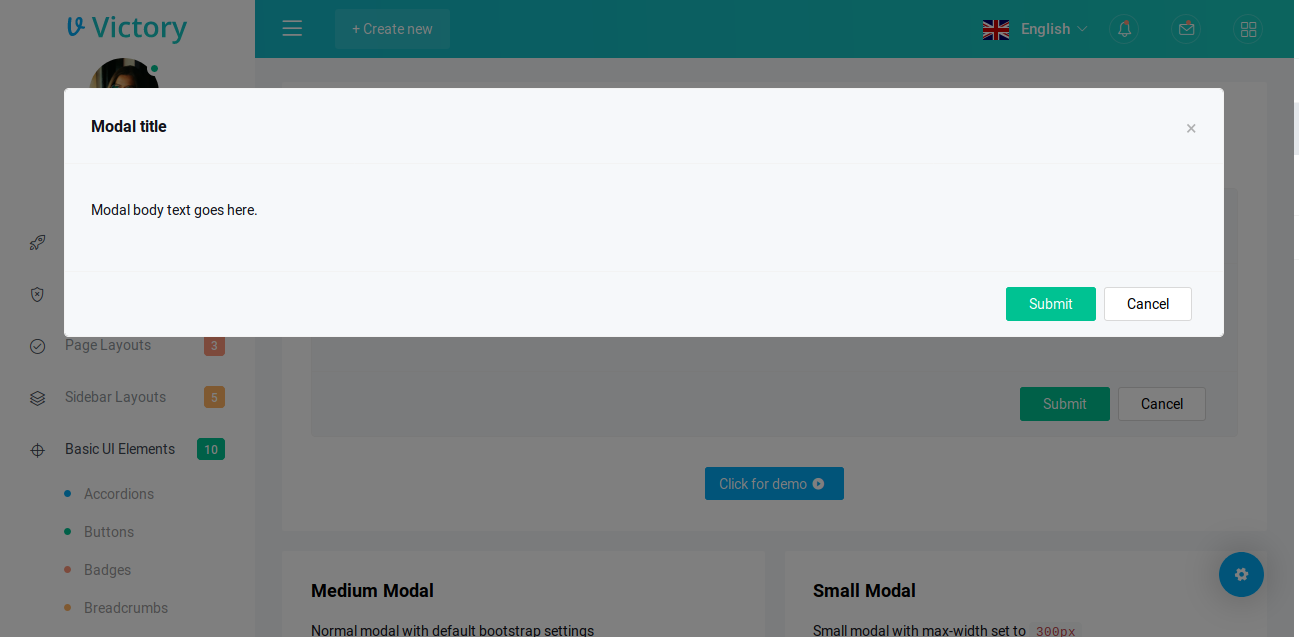Expand the English language dropdown

[1035, 29]
